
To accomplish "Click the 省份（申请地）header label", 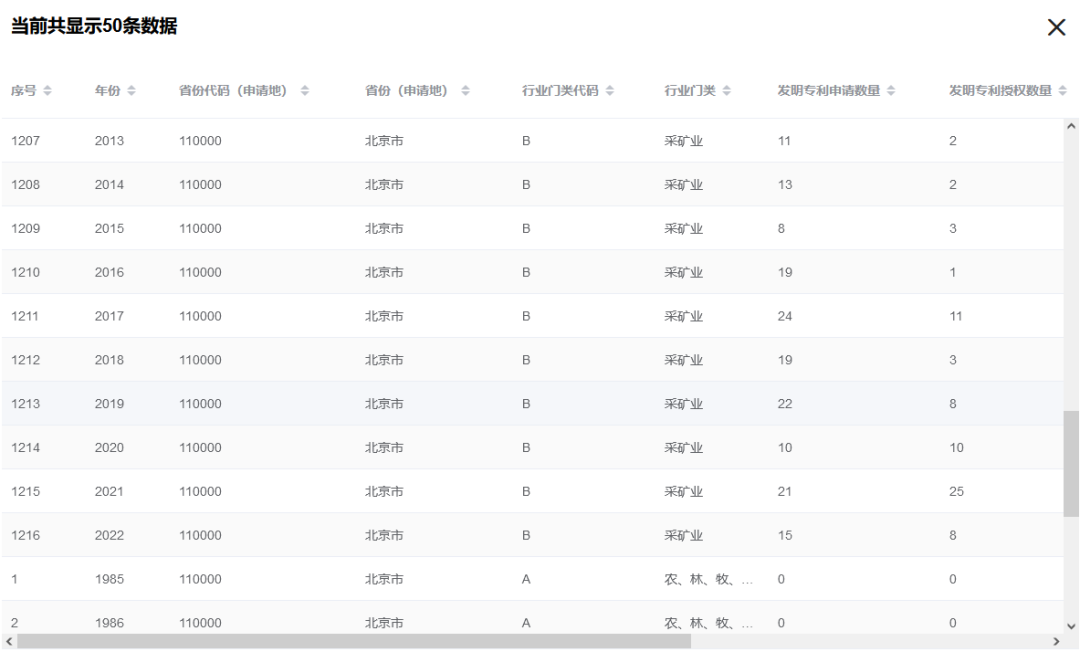I will 407,91.
